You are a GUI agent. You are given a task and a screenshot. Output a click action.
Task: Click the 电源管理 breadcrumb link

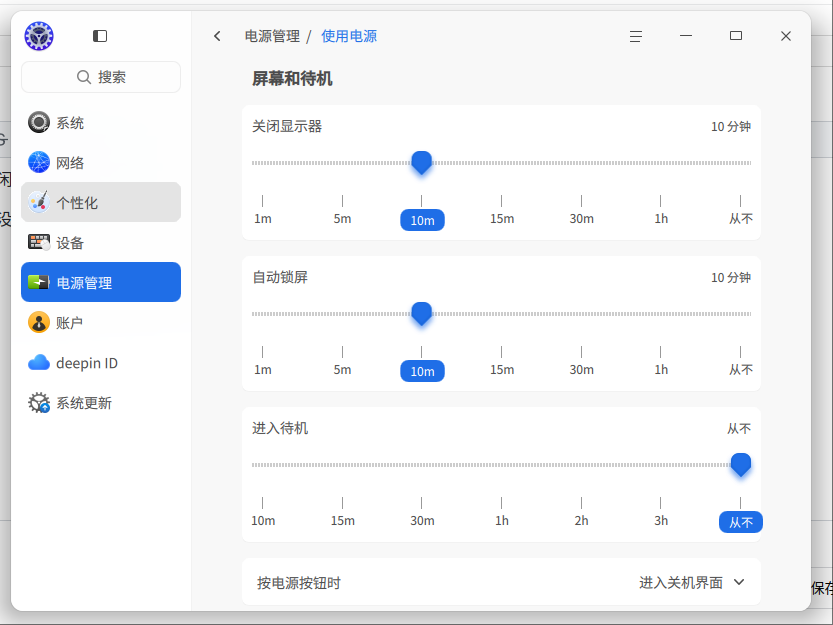pyautogui.click(x=273, y=36)
